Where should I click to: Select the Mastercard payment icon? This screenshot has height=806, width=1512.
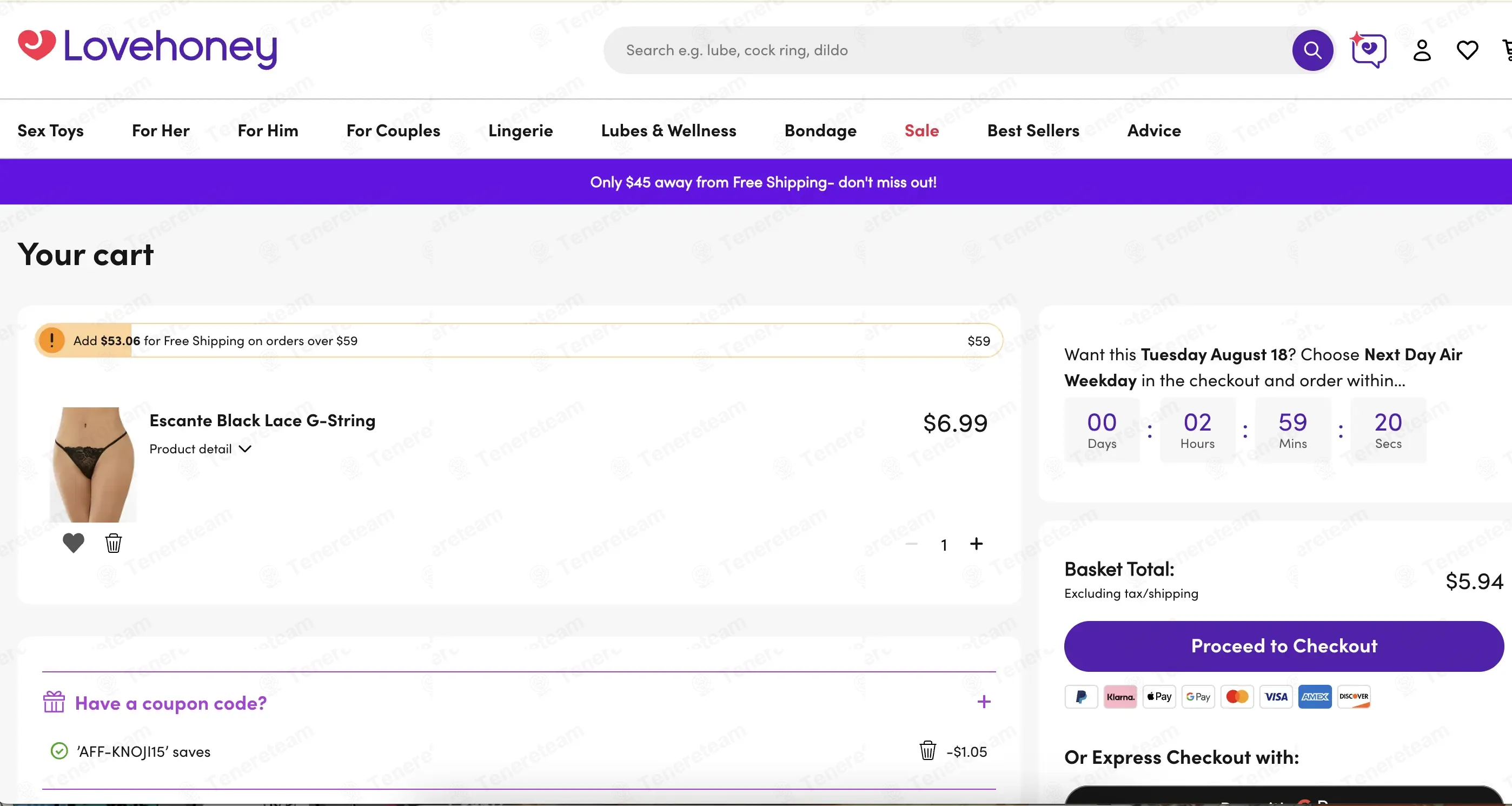coord(1237,697)
